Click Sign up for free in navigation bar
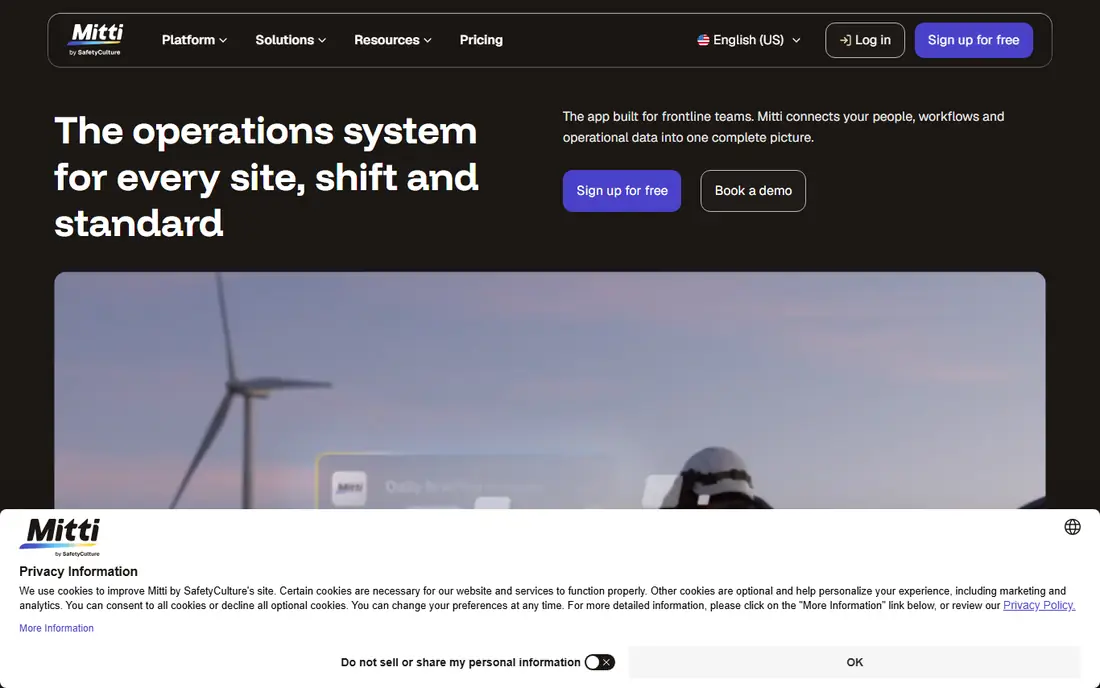Screen dimensions: 1100x688 coord(973,40)
